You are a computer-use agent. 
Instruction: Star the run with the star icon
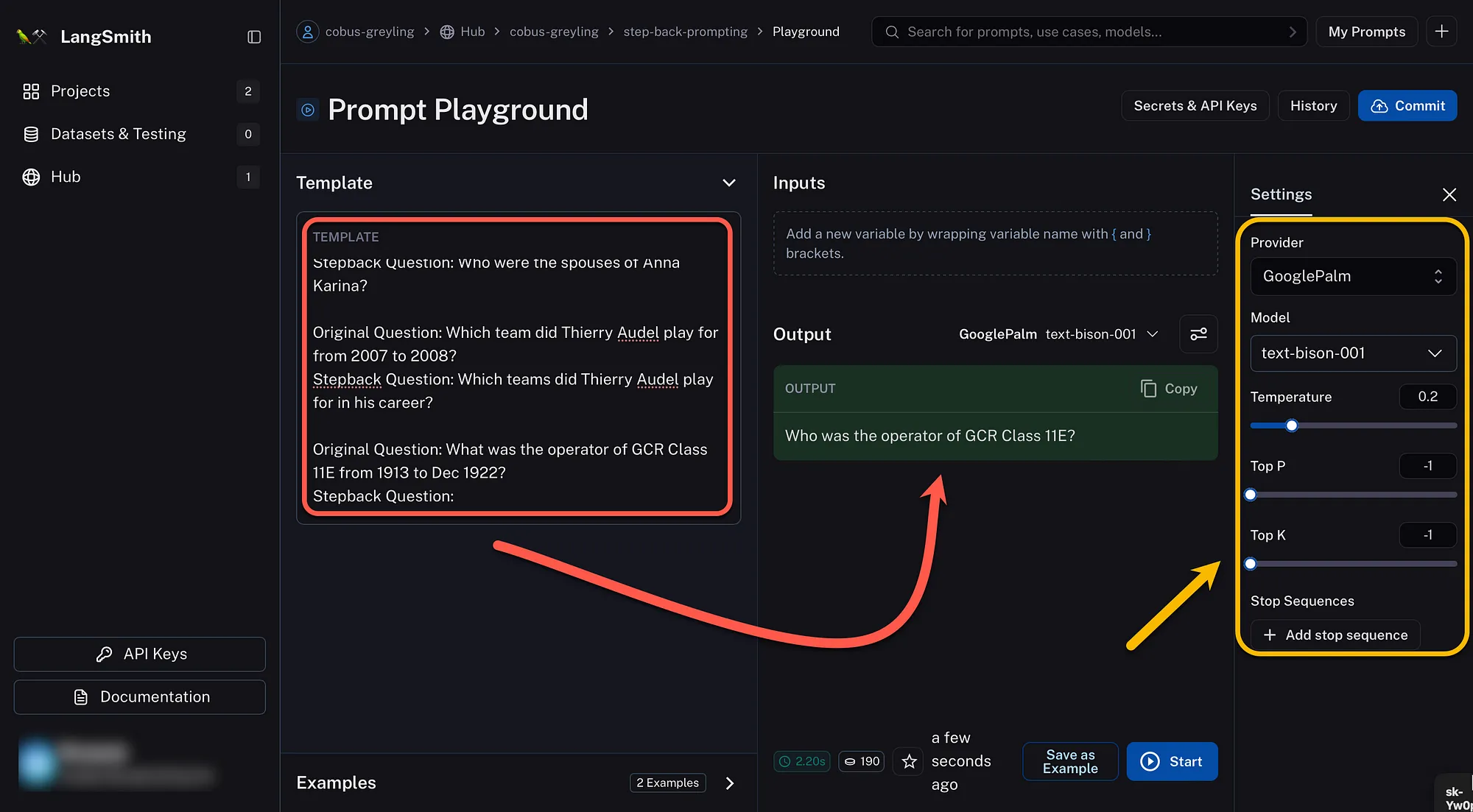[909, 761]
